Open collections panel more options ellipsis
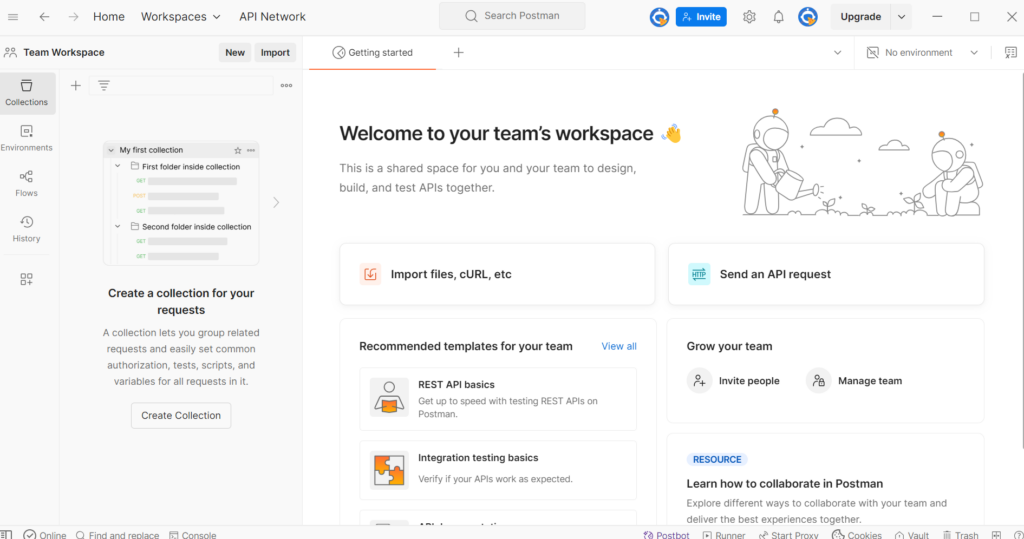Viewport: 1024px width, 539px height. (x=286, y=85)
